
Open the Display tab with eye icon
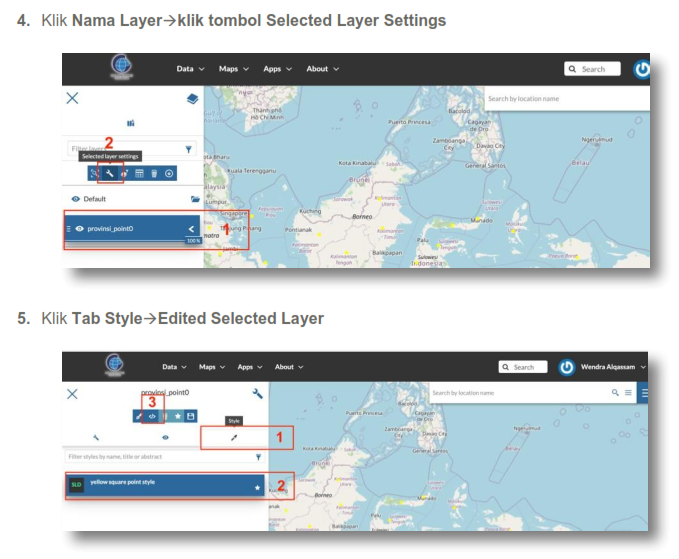(x=165, y=437)
